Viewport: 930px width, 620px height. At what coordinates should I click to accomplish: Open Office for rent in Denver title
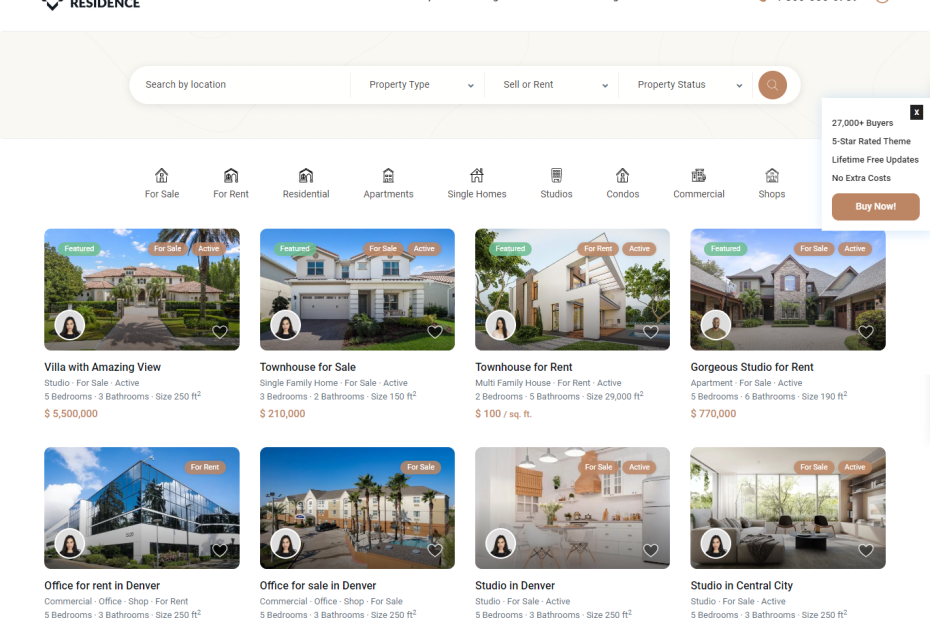[x=102, y=586]
